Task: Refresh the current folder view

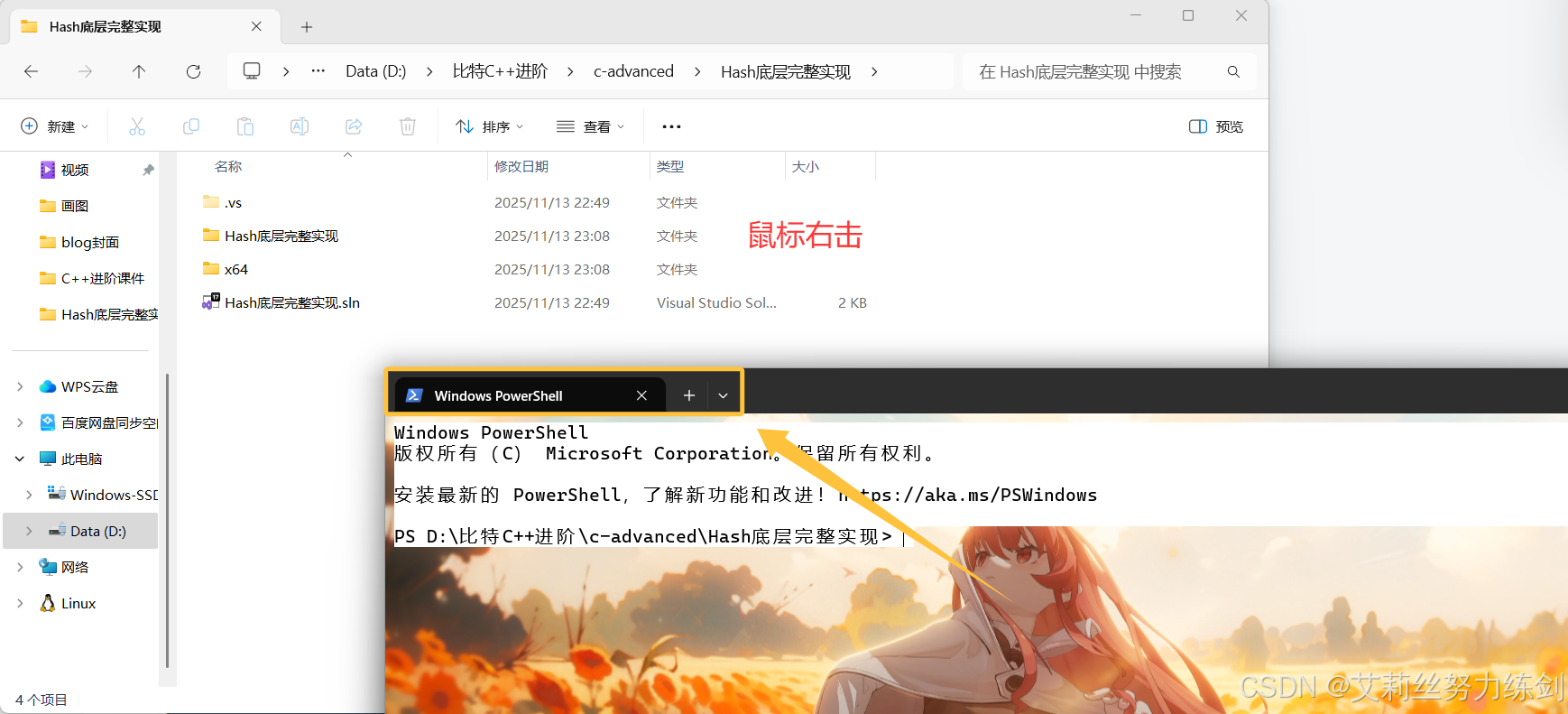Action: point(193,71)
